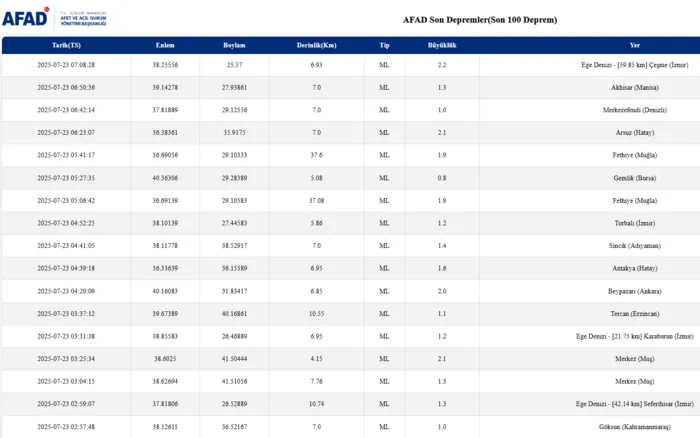Select date cell 2025-07-23 03:25:34
This screenshot has width=700, height=438.
(x=66, y=359)
